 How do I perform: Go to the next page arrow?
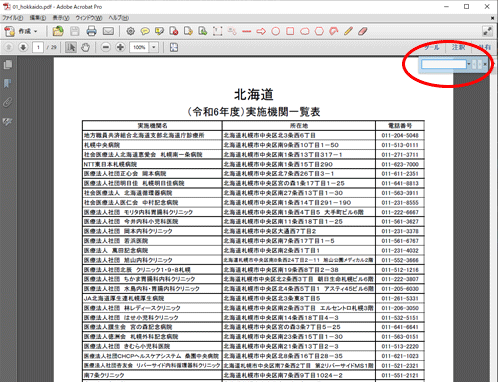(x=23, y=47)
